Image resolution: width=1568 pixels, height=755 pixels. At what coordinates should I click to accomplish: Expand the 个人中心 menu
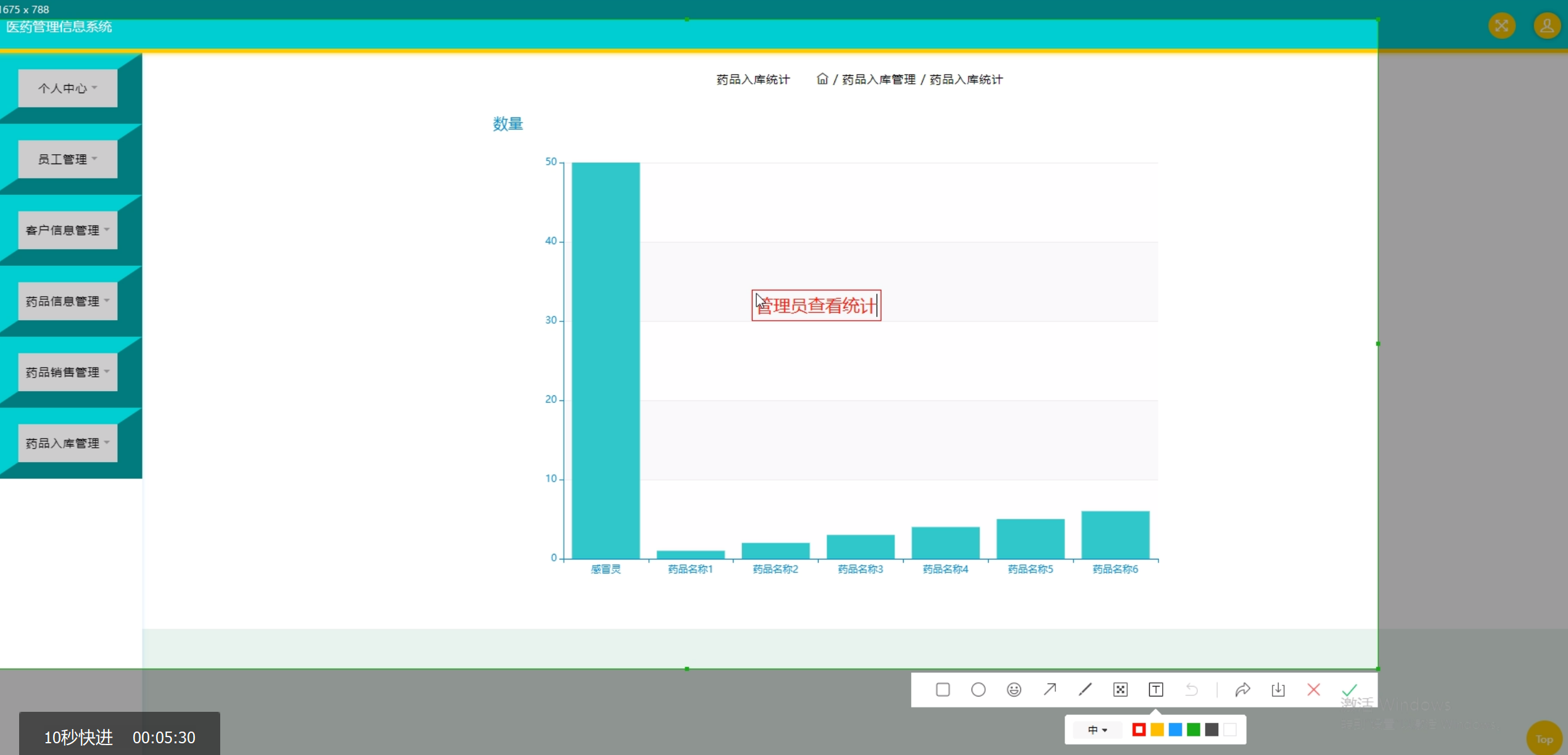(x=68, y=88)
